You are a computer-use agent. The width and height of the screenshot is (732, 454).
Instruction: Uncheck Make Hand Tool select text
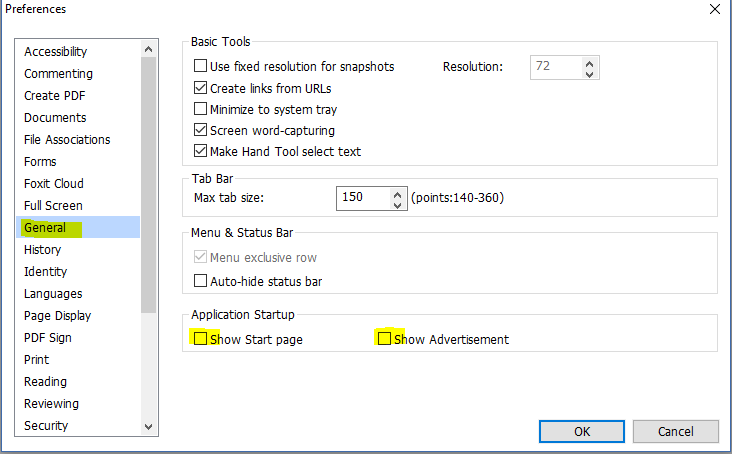click(x=200, y=150)
